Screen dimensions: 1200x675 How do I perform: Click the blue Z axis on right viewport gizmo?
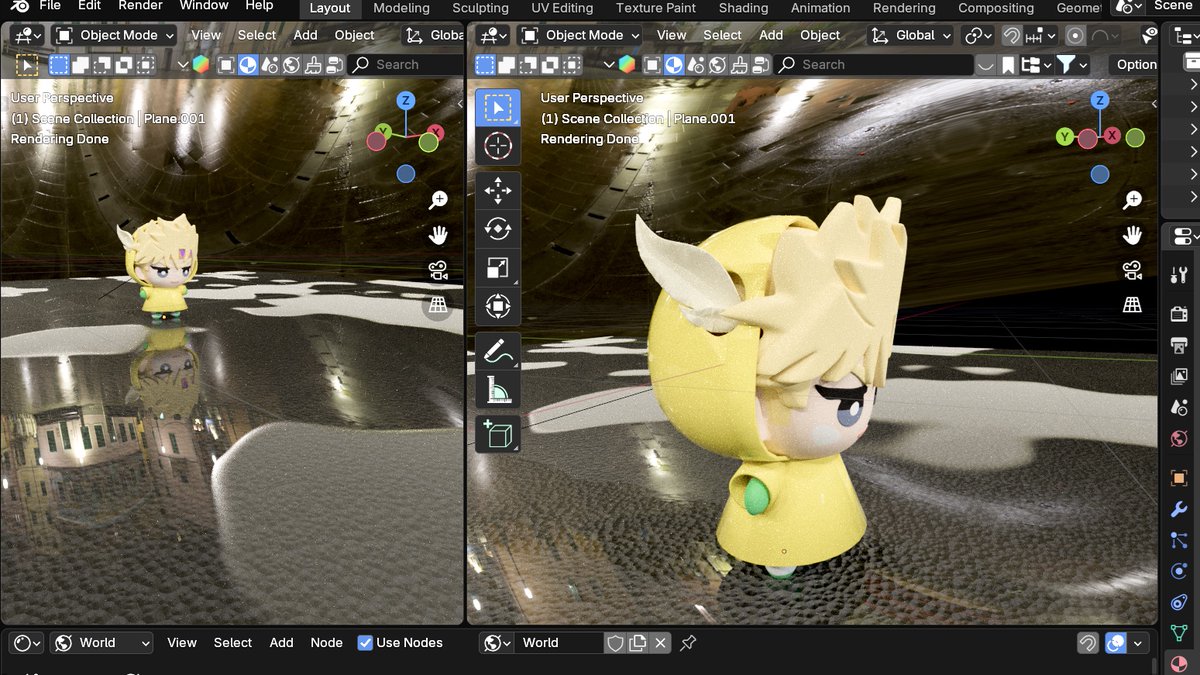tap(1100, 101)
